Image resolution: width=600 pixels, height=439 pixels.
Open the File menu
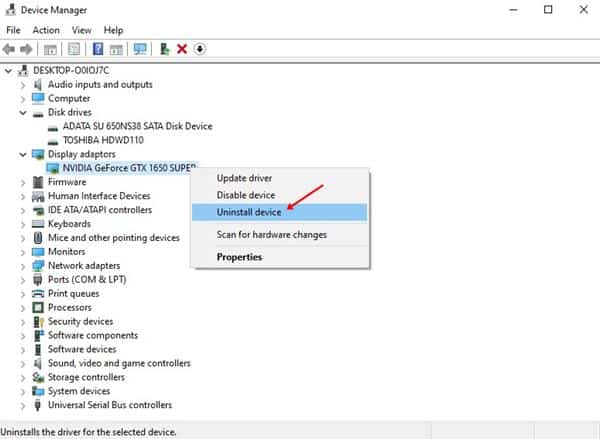pos(13,30)
